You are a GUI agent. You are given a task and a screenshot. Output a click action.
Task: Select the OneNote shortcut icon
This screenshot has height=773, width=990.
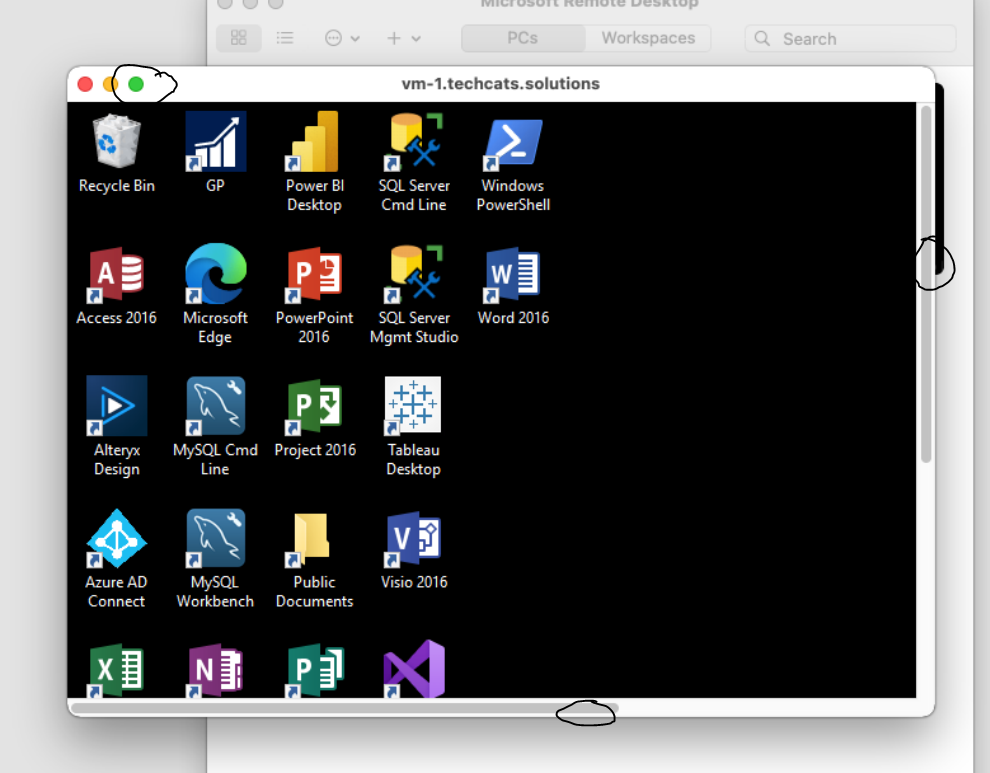point(215,670)
